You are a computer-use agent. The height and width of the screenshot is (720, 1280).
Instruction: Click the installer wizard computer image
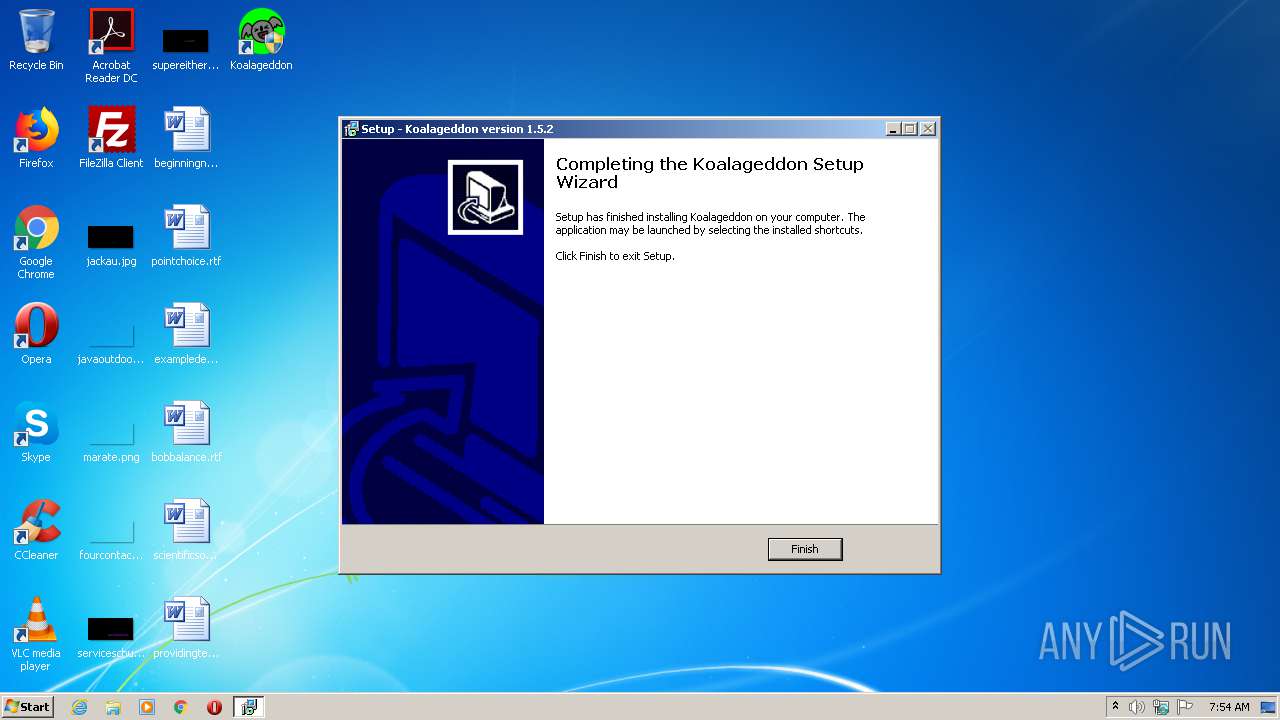pos(485,197)
